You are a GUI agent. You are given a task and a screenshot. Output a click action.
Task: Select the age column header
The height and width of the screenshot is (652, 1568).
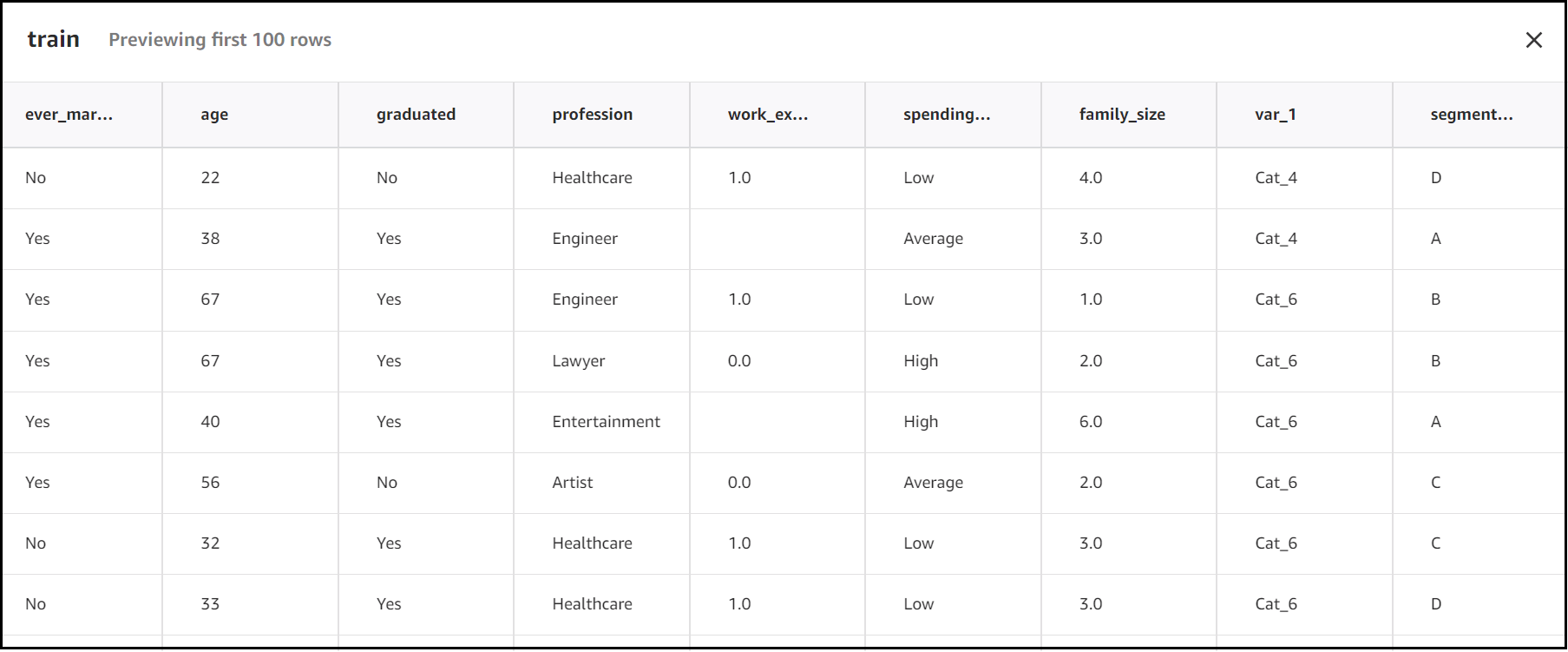[x=214, y=115]
